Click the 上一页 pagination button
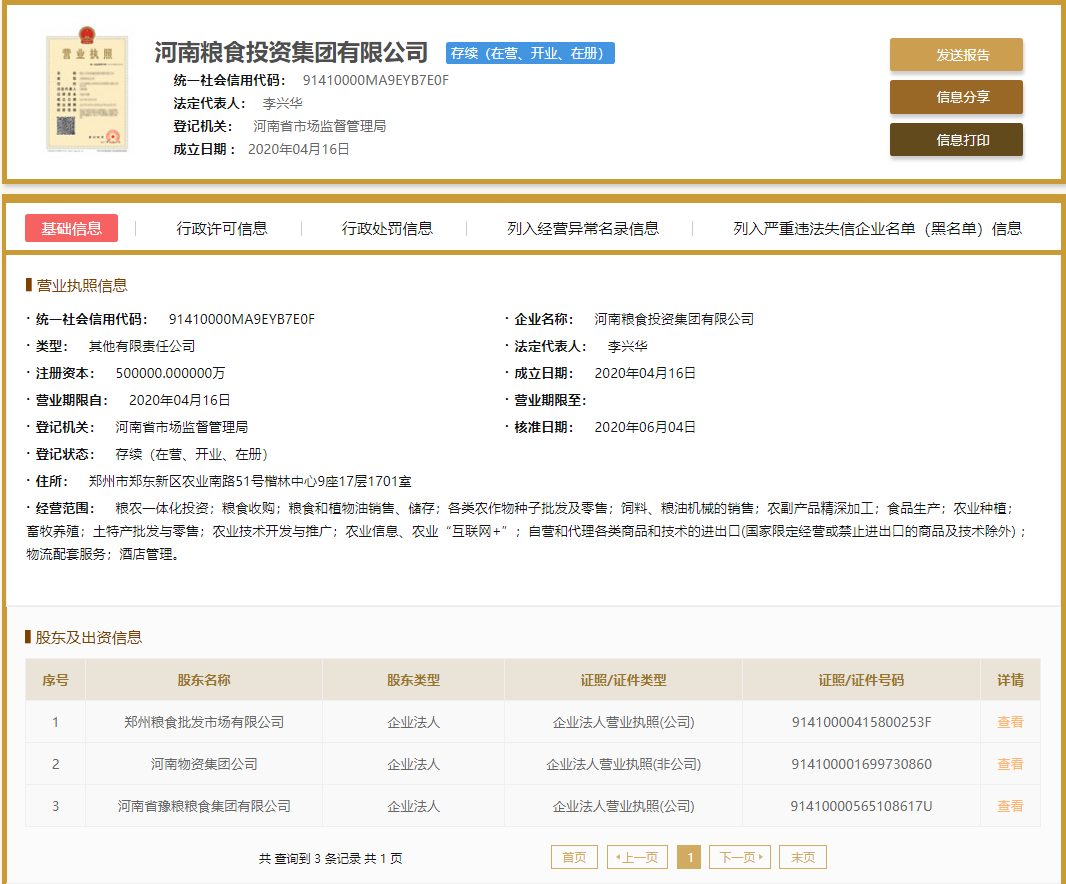 (637, 856)
